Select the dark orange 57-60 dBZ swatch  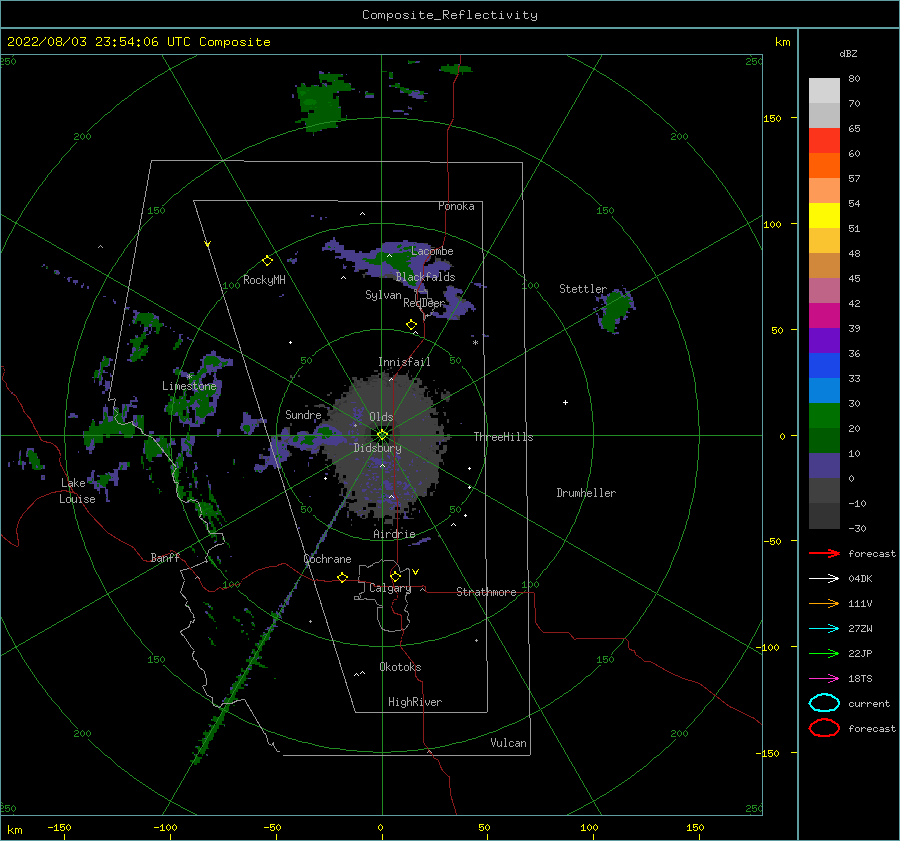click(x=824, y=166)
